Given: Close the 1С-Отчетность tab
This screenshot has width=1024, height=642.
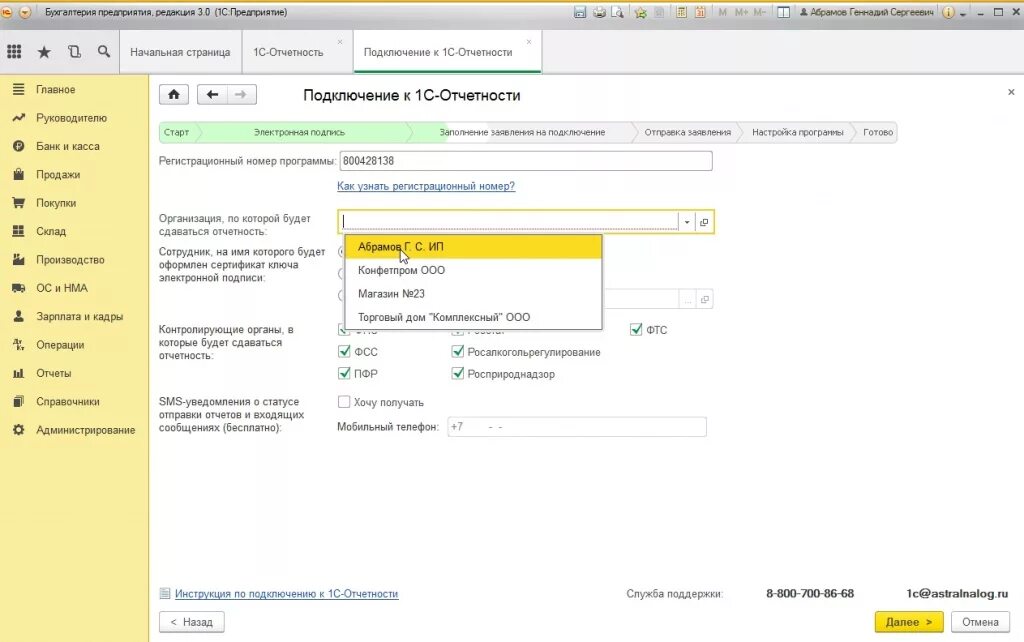Looking at the screenshot, I should click(x=340, y=42).
